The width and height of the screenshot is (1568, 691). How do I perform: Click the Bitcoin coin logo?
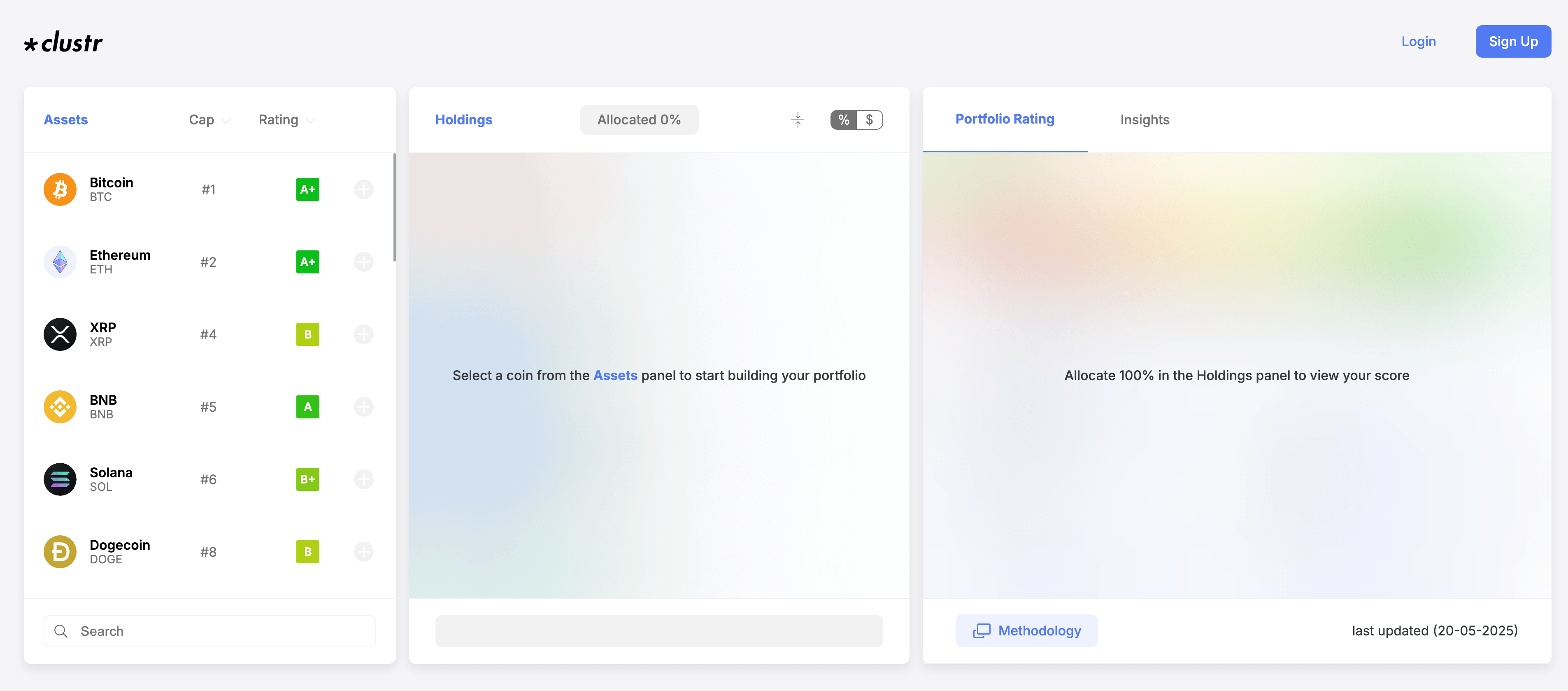click(60, 189)
